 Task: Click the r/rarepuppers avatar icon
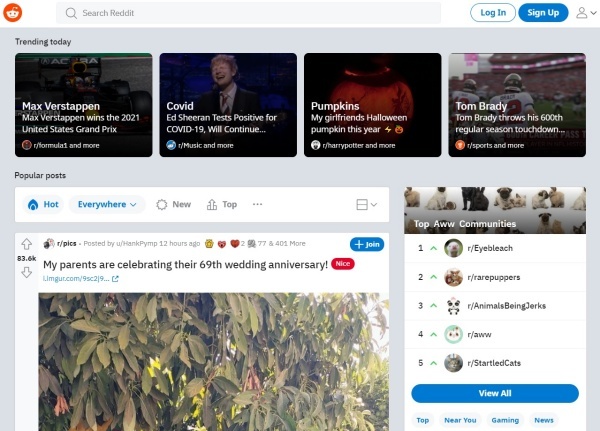453,277
